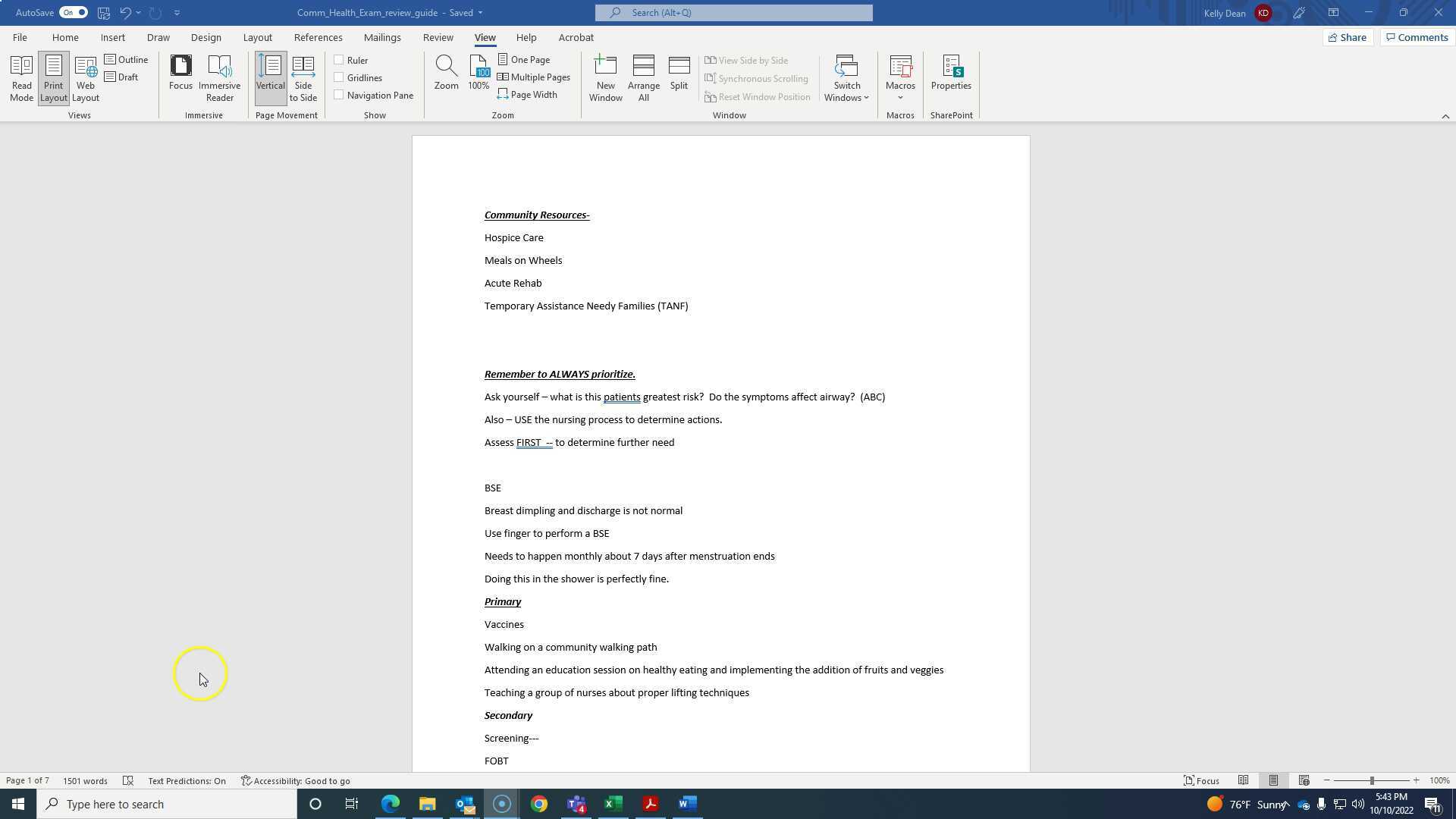Open a New Window of the document
1456x819 pixels.
(x=605, y=77)
